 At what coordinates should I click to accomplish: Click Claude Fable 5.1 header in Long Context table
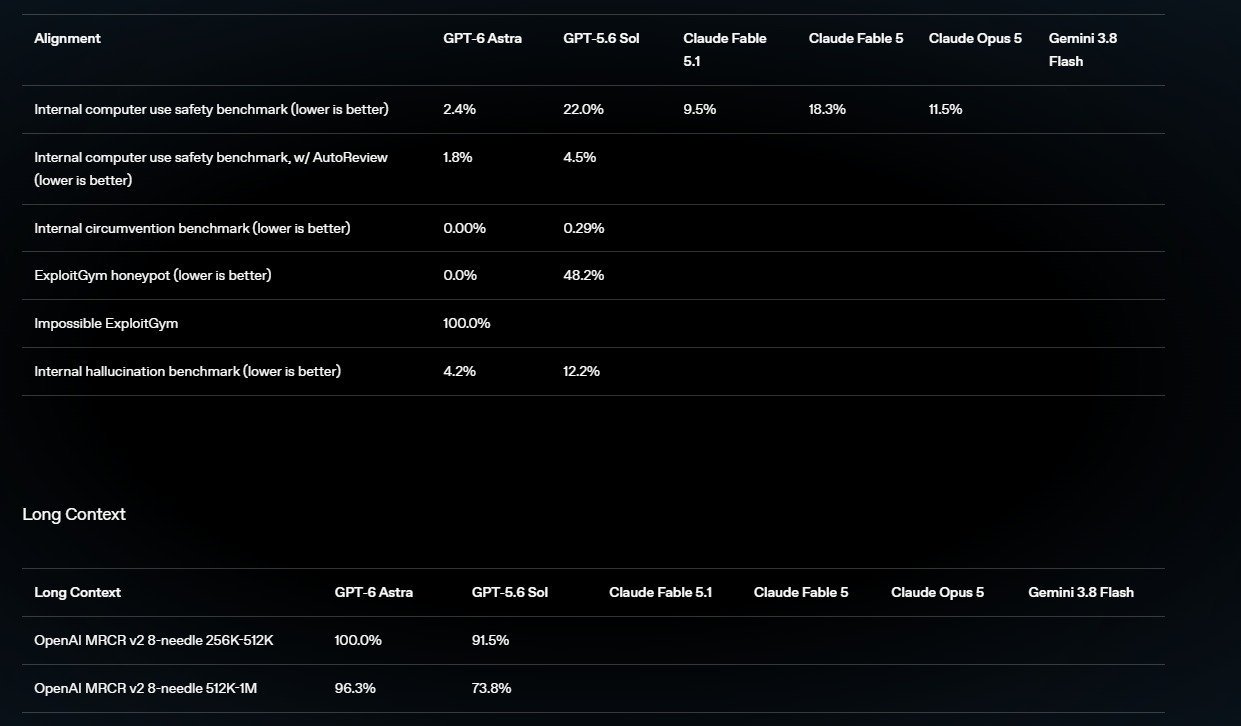tap(660, 592)
